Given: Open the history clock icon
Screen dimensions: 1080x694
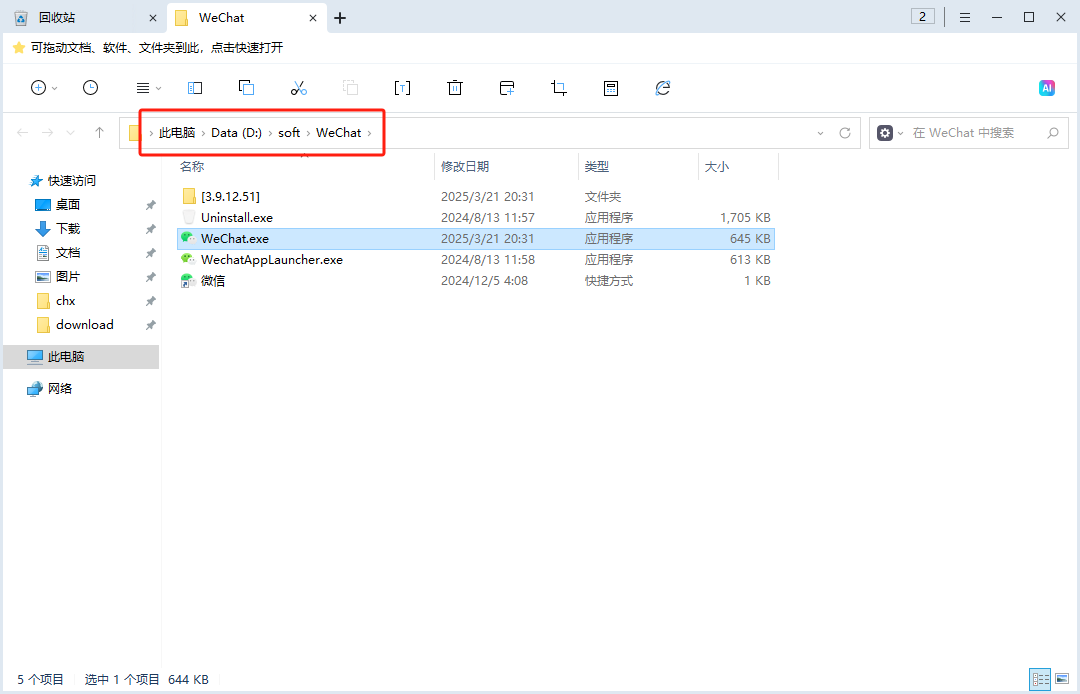Looking at the screenshot, I should point(90,87).
